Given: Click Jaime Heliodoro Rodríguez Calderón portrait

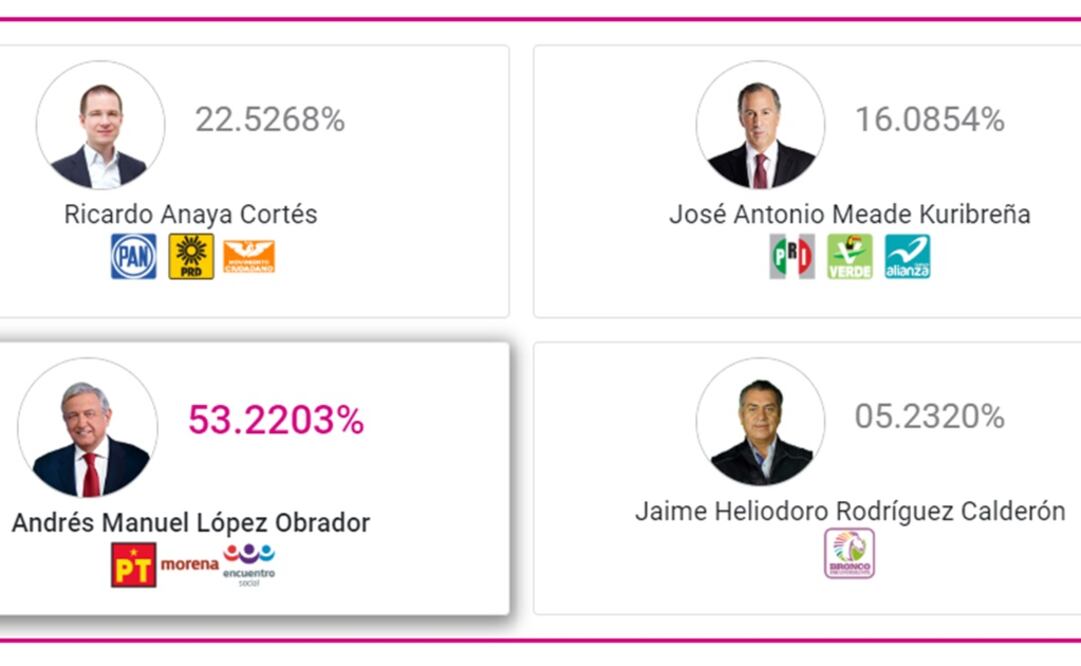Looking at the screenshot, I should pos(760,421).
